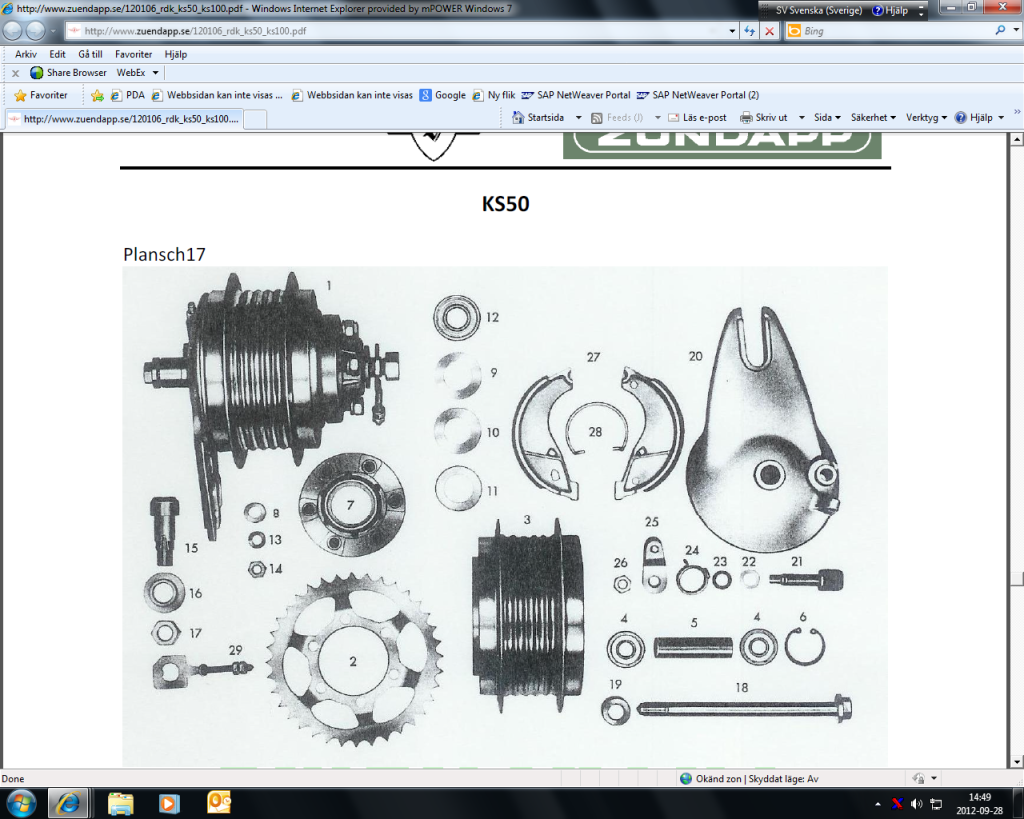Click the volume speaker tray icon
This screenshot has height=819, width=1024.
pos(916,804)
